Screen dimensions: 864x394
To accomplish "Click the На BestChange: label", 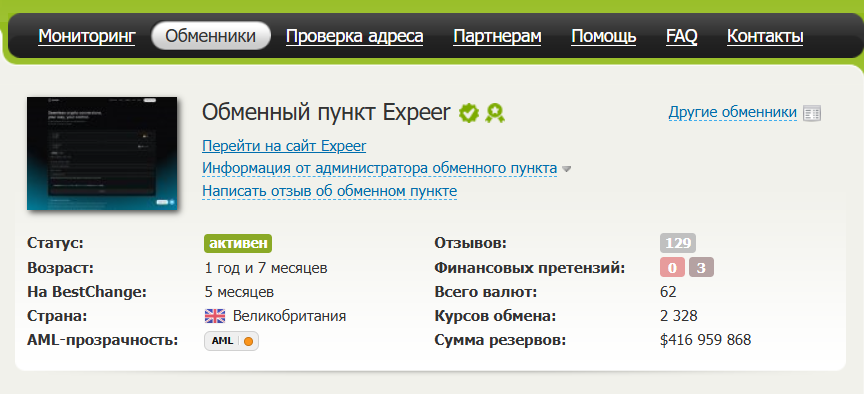I will coord(87,292).
